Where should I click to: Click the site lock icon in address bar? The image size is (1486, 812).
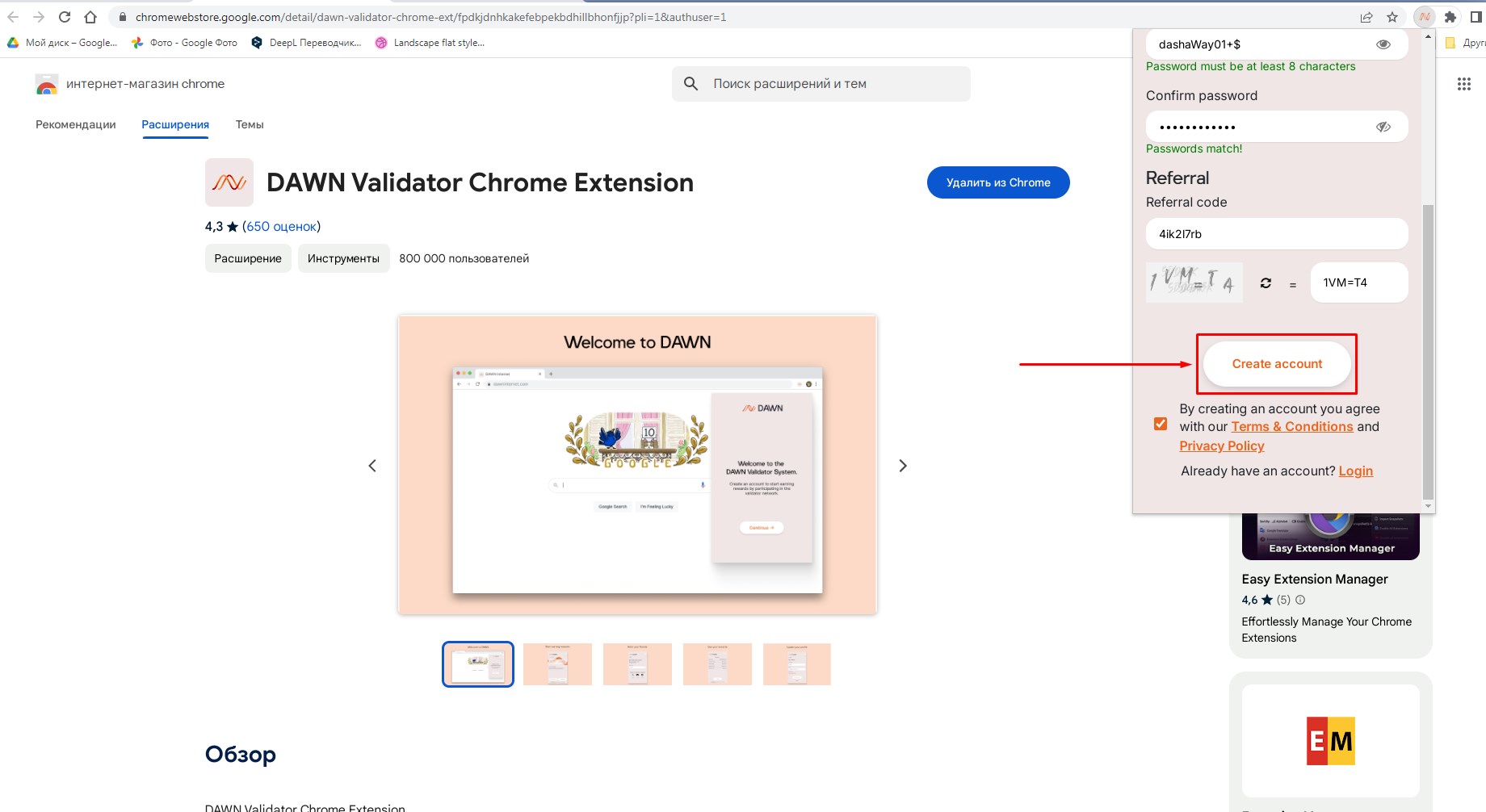(x=122, y=17)
